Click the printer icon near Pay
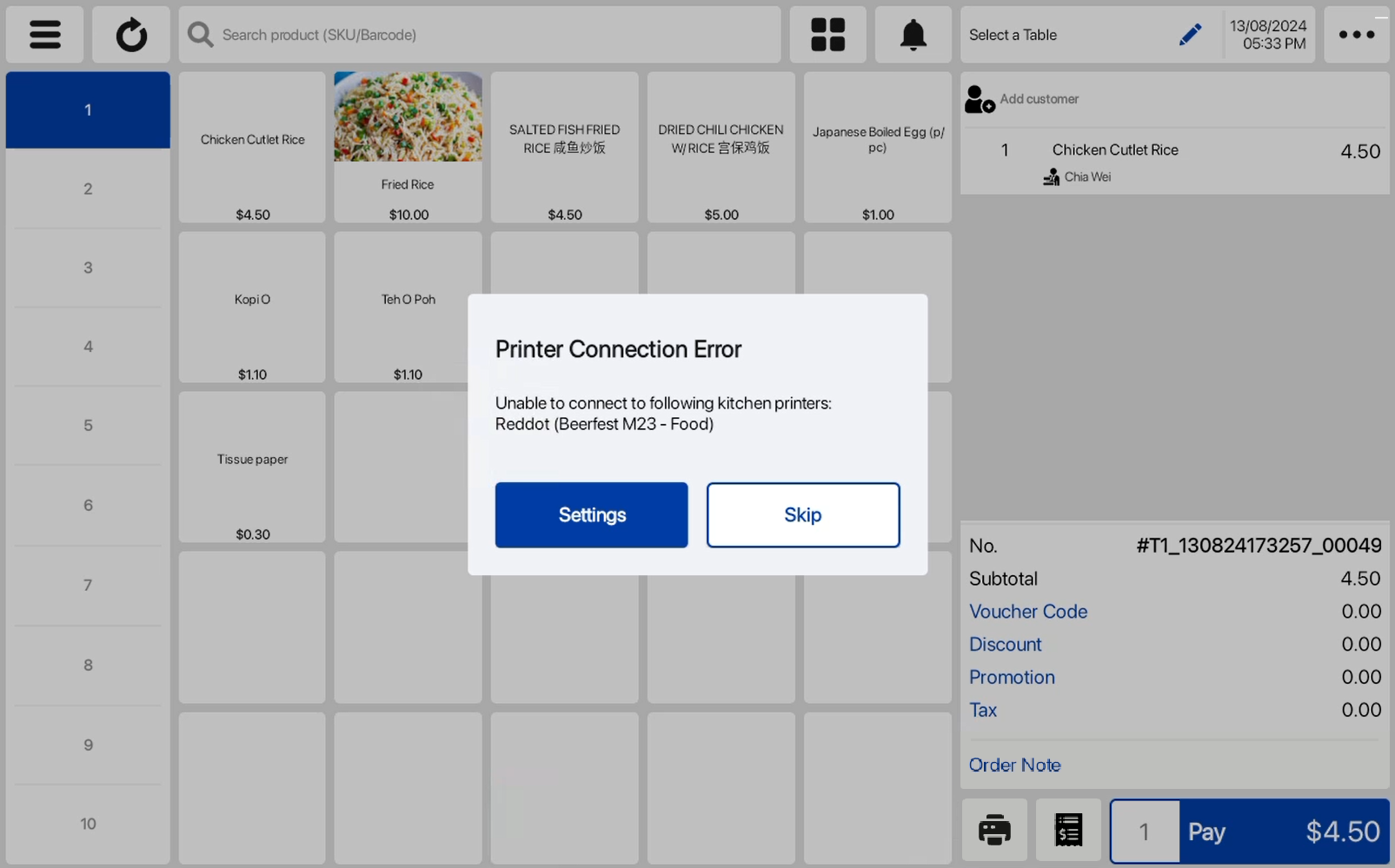Screen dimensions: 1395x868 [x=994, y=831]
